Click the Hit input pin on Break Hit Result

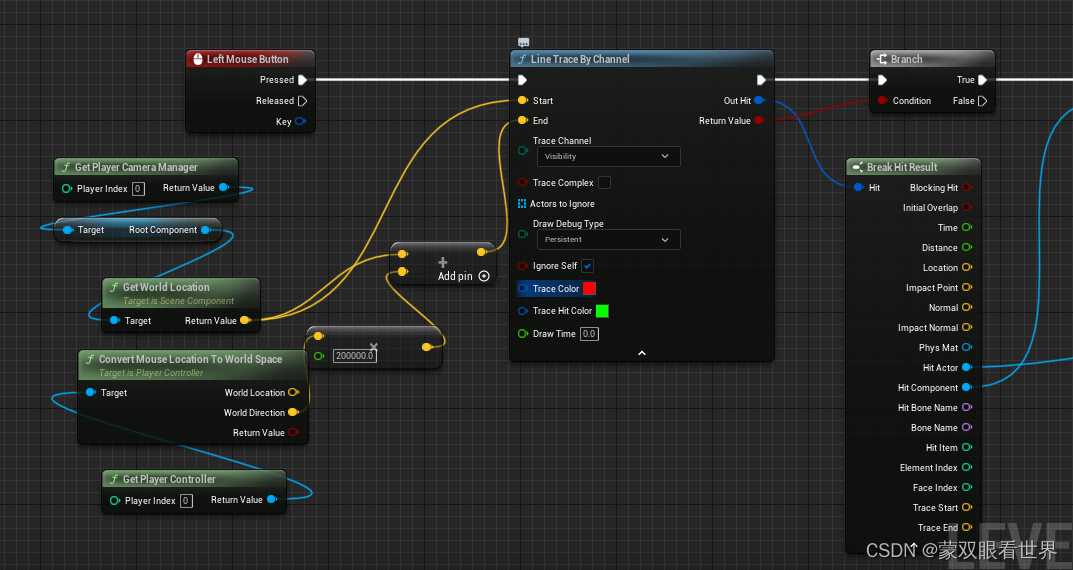click(859, 187)
